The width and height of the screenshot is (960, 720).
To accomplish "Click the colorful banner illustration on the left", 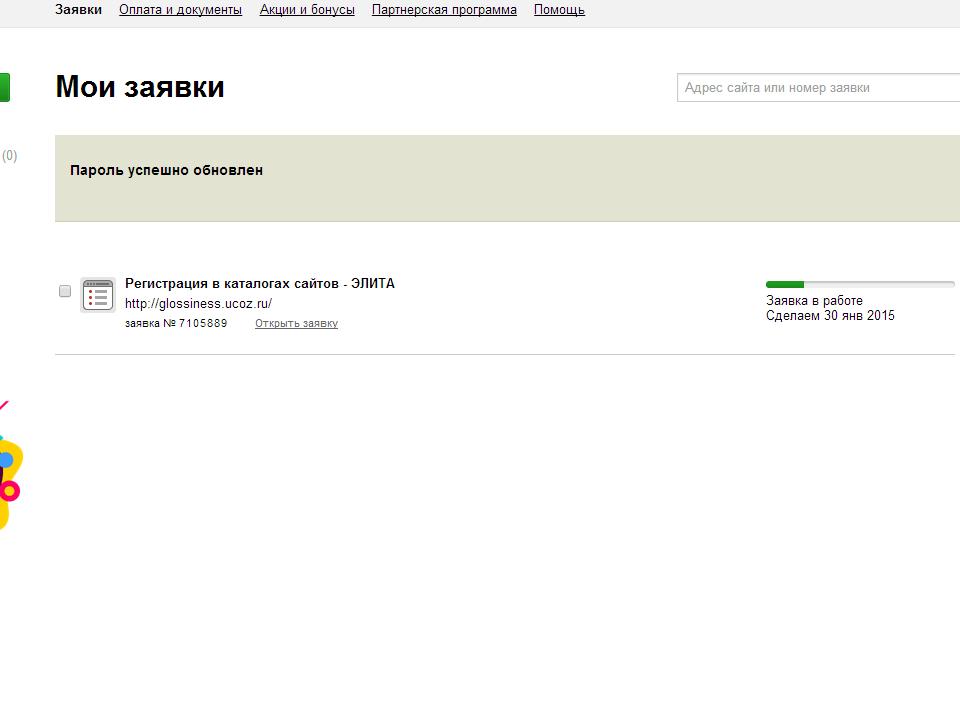I will coord(10,467).
